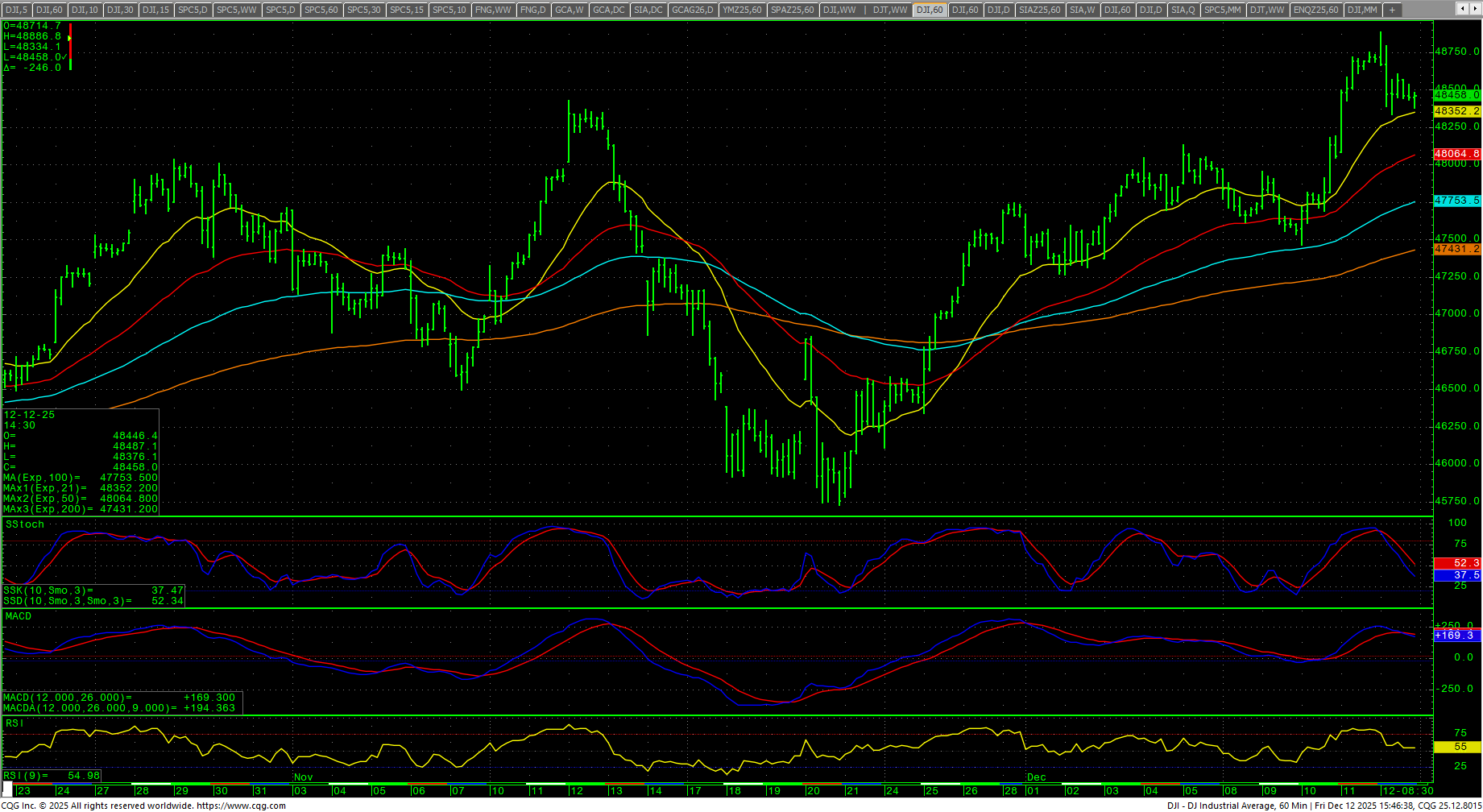Viewport: 1483px width, 812px height.
Task: Click the plus icon to add a new tab
Action: click(1392, 10)
